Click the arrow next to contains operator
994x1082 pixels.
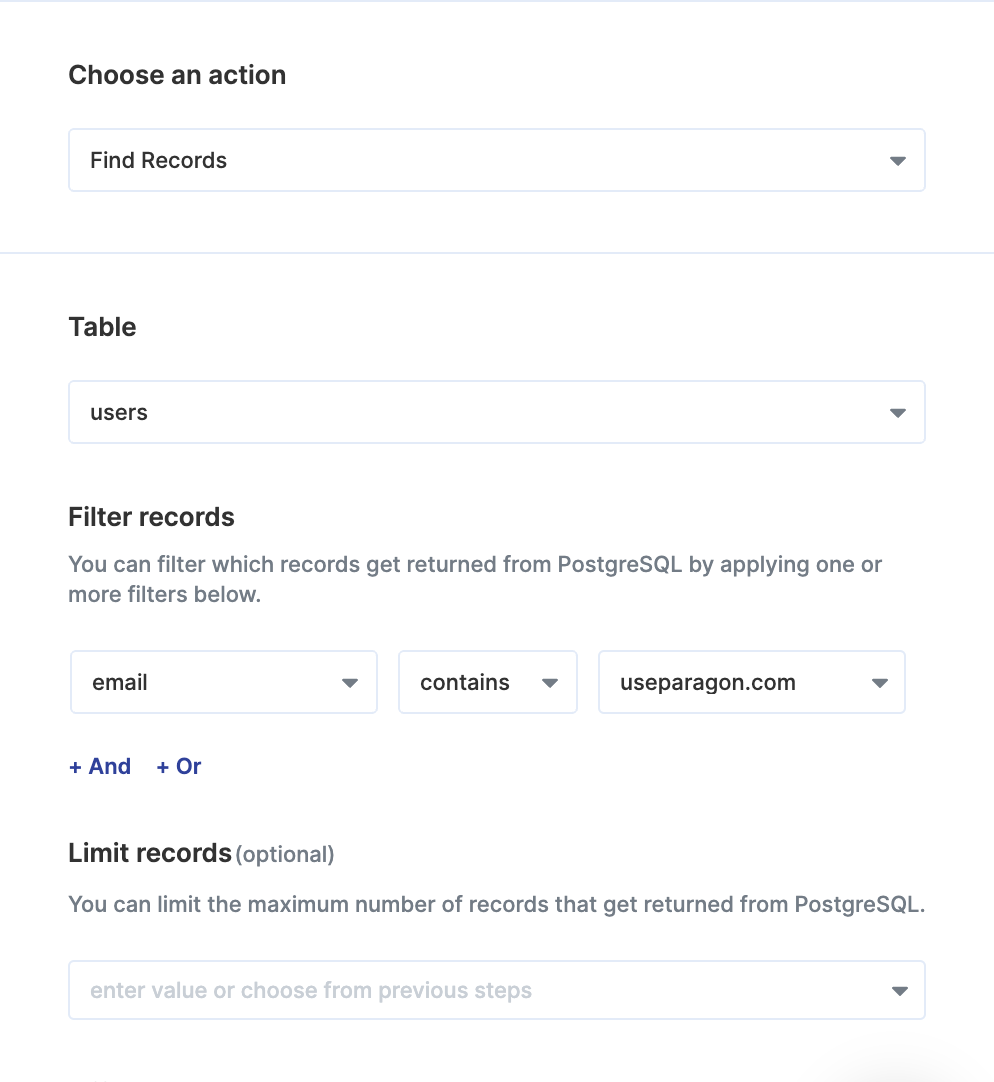[x=549, y=683]
